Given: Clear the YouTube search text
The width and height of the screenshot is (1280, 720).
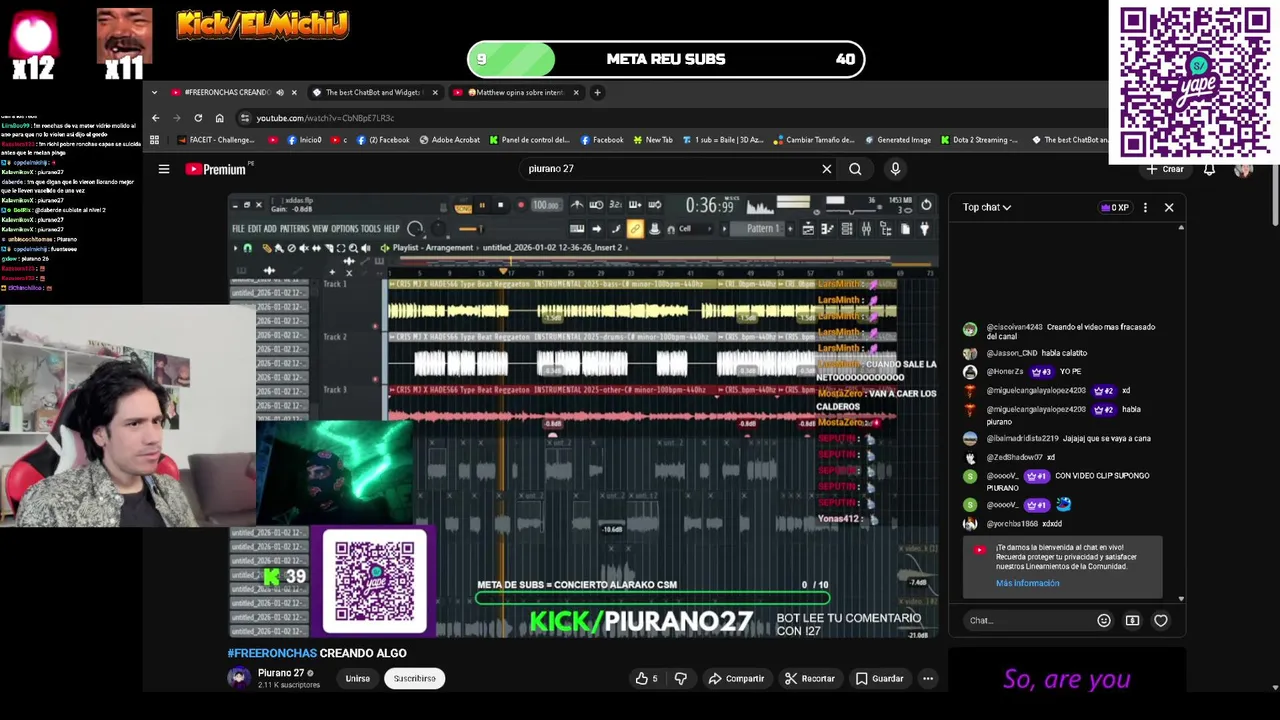Looking at the screenshot, I should pos(826,169).
